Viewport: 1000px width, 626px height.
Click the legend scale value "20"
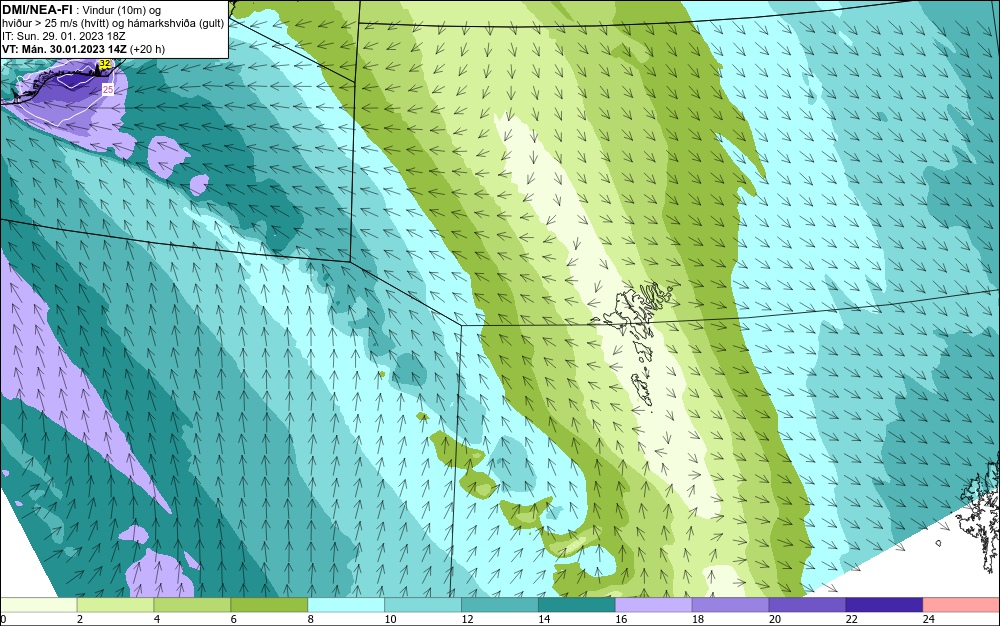coord(774,619)
